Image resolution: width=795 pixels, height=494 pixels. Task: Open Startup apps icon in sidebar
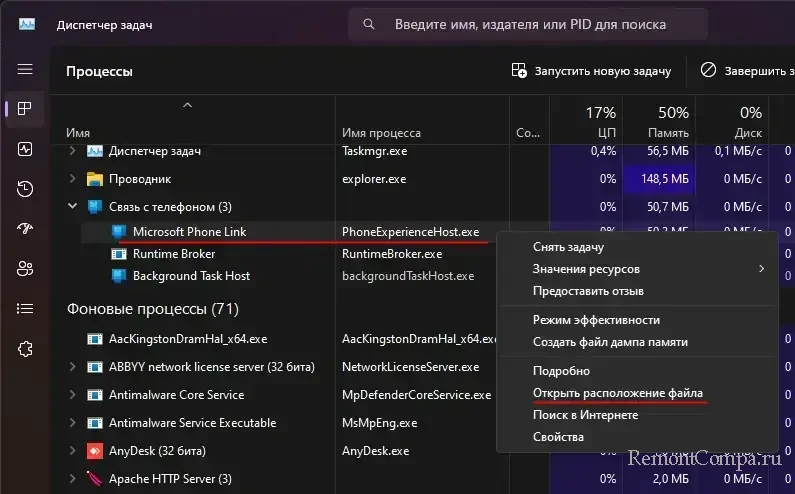coord(25,229)
